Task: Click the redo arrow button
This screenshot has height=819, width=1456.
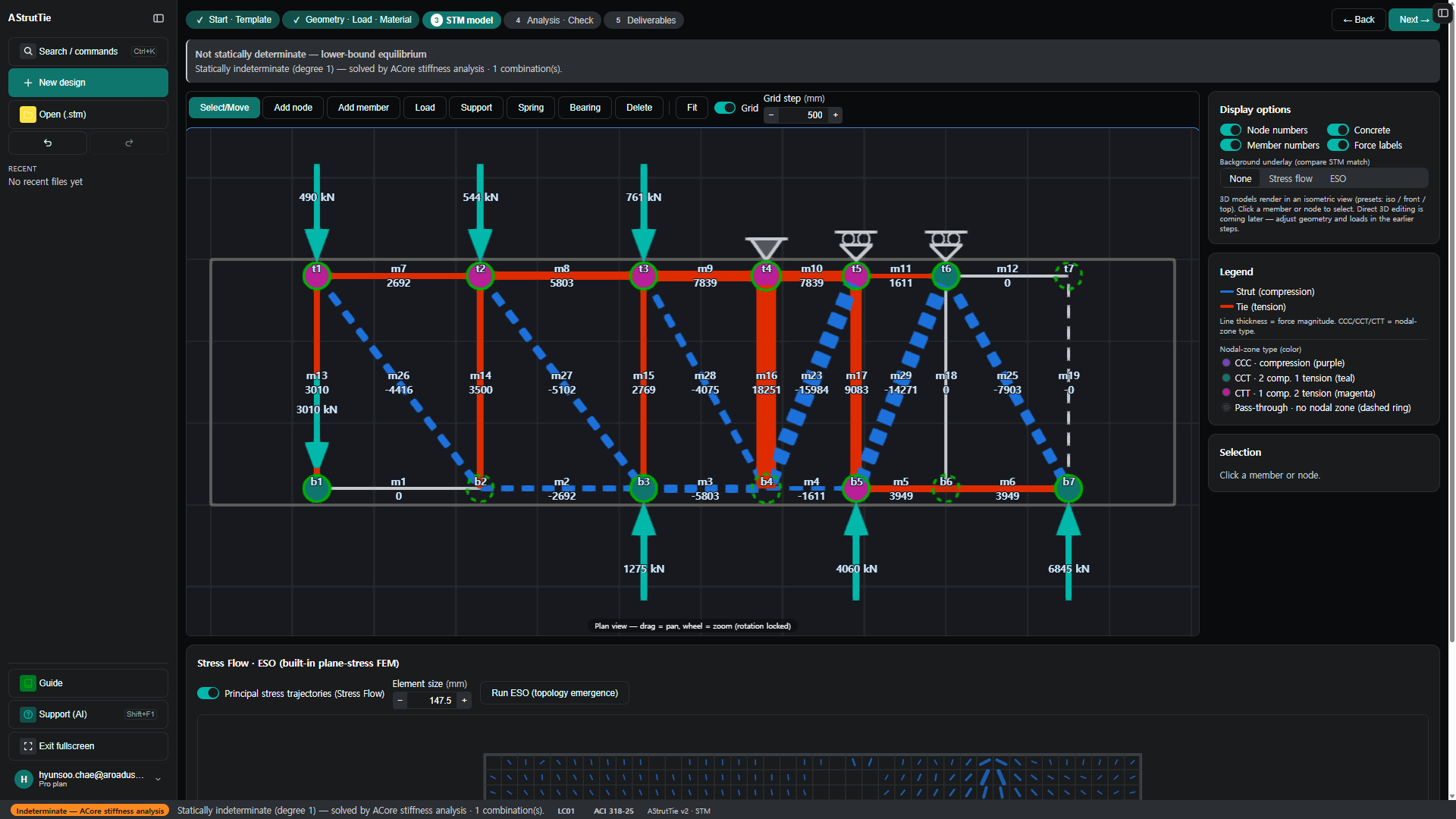Action: [x=129, y=143]
